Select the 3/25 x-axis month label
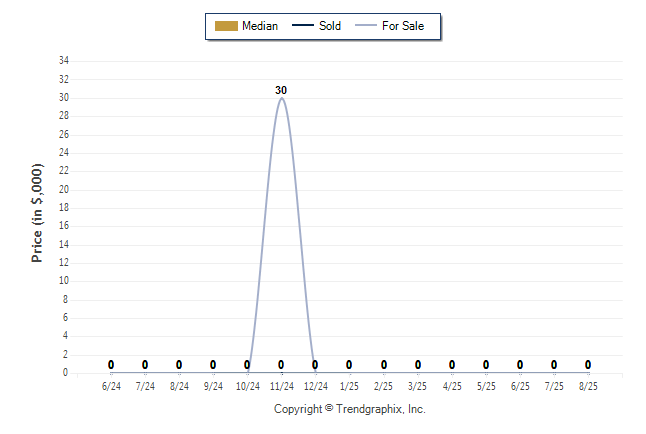This screenshot has width=646, height=434. click(417, 387)
